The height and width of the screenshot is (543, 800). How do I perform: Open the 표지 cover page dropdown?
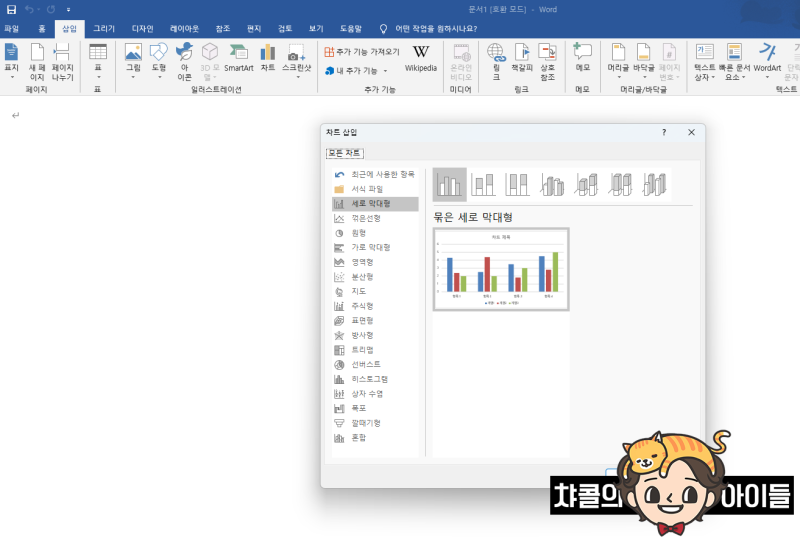pyautogui.click(x=11, y=62)
